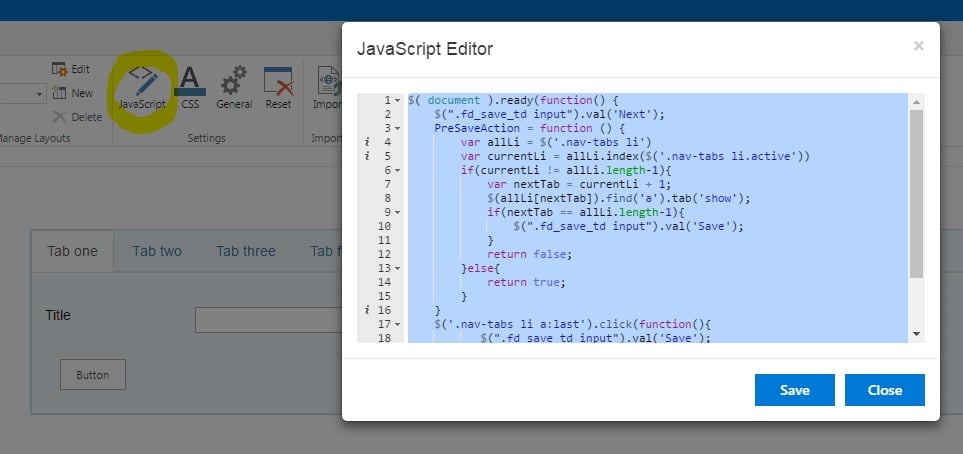Viewport: 963px width, 454px height.
Task: Switch to Tab two
Action: tap(157, 251)
